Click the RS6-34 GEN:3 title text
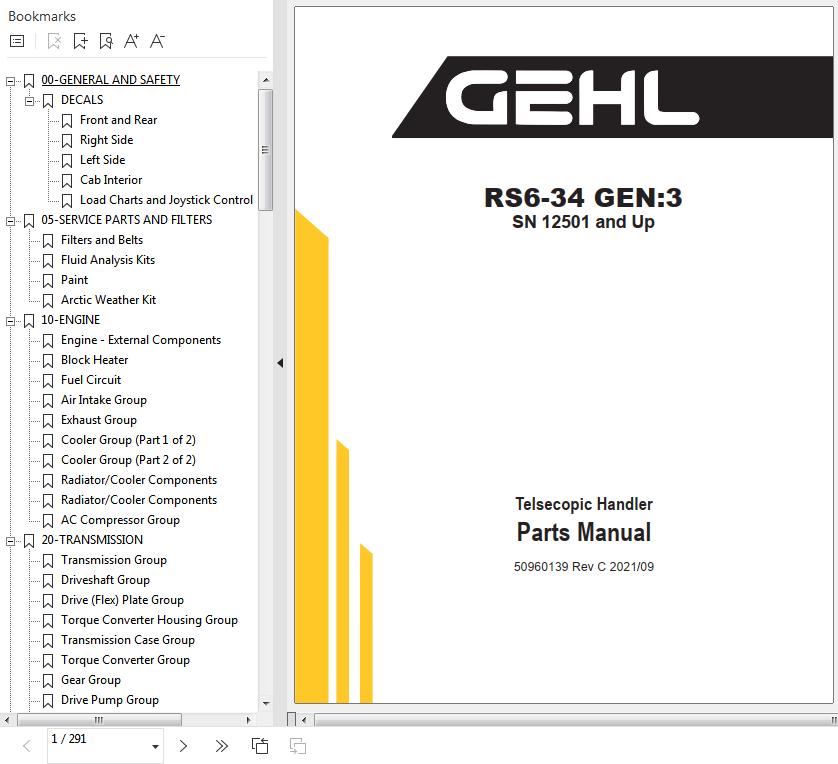The width and height of the screenshot is (838, 764). 583,197
